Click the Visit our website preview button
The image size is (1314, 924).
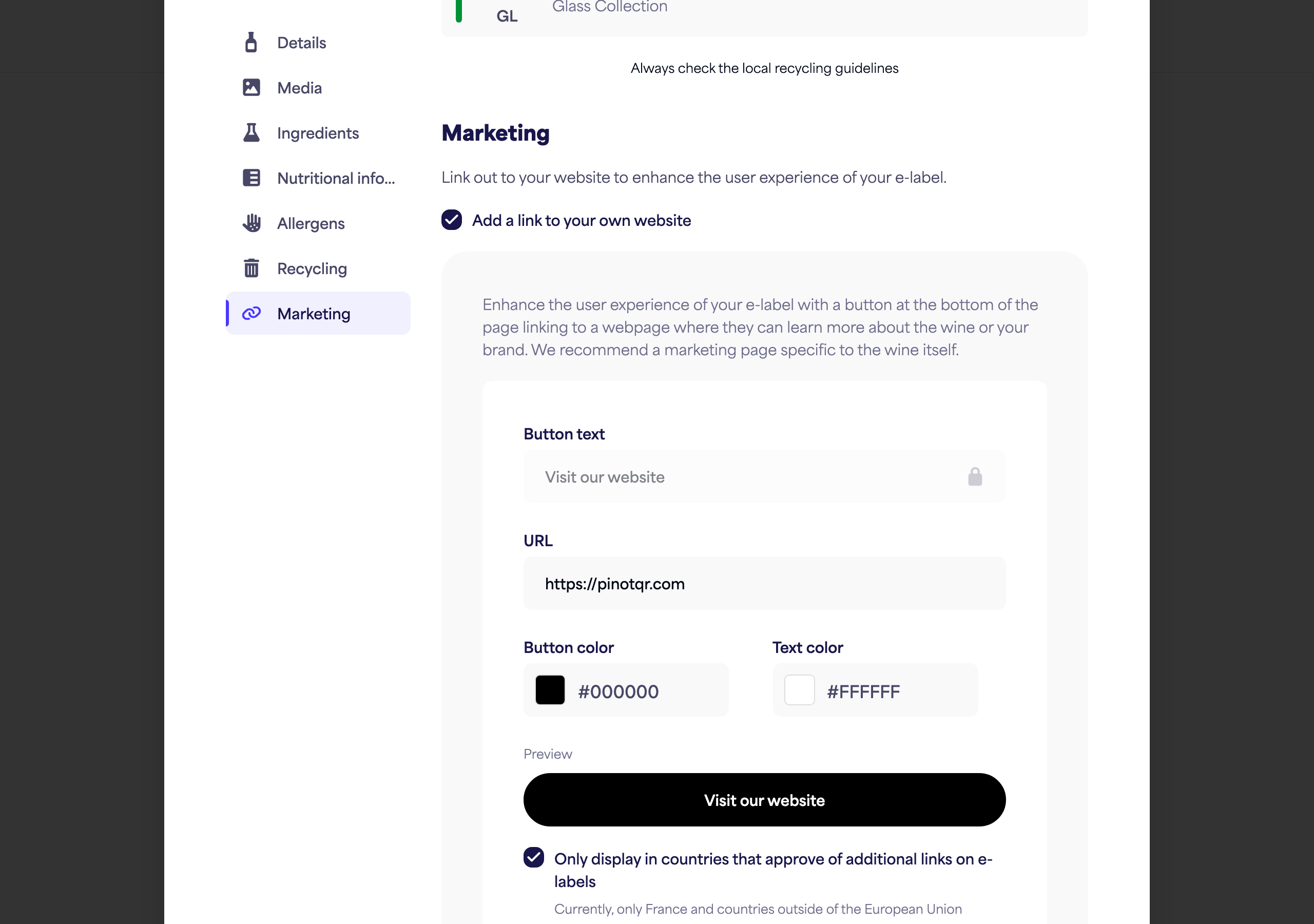[764, 799]
